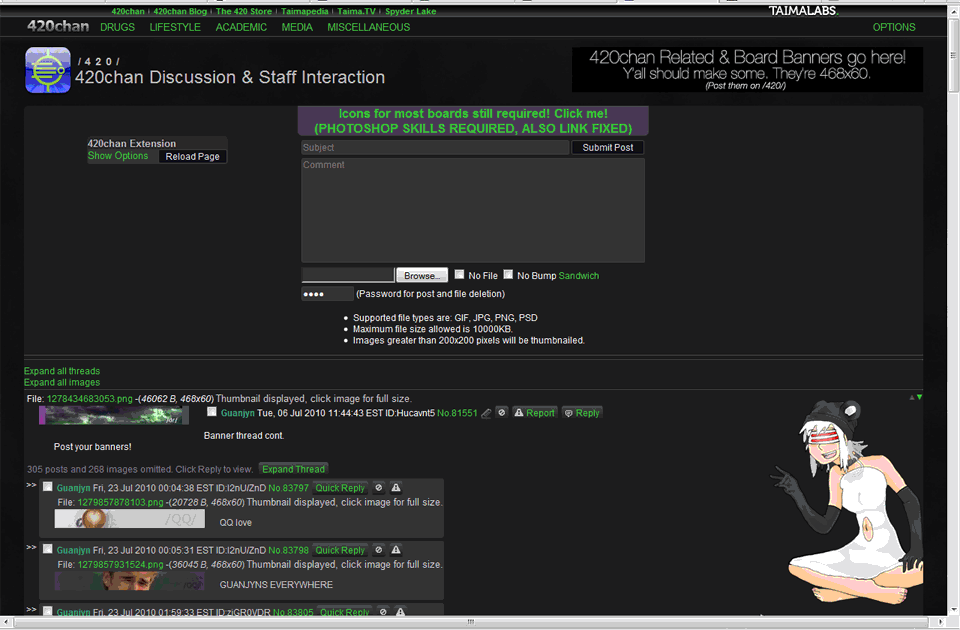Open file link 1279857931524.png
This screenshot has height=630, width=960.
[x=120, y=564]
